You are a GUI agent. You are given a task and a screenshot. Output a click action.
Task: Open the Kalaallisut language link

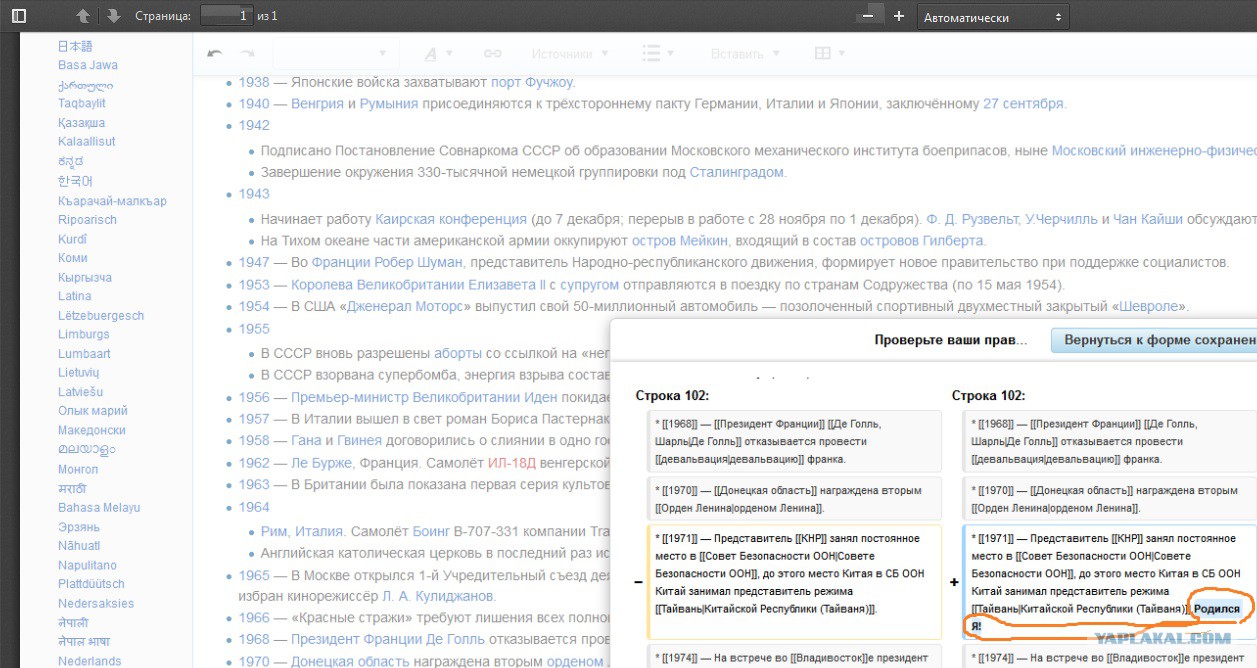(87, 142)
